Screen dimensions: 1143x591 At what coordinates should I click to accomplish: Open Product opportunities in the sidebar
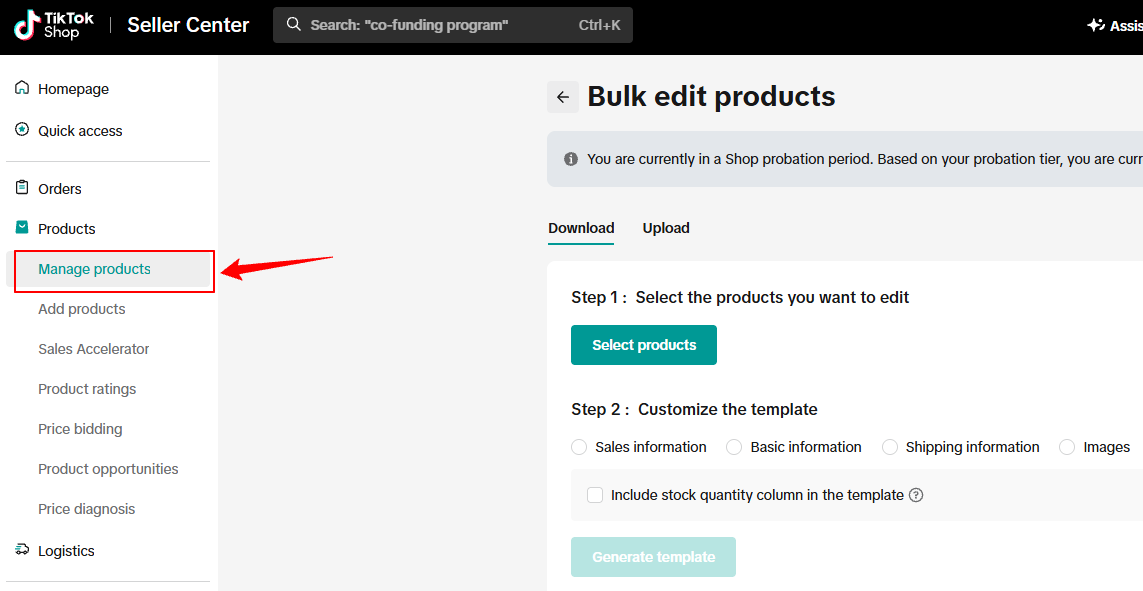point(108,469)
